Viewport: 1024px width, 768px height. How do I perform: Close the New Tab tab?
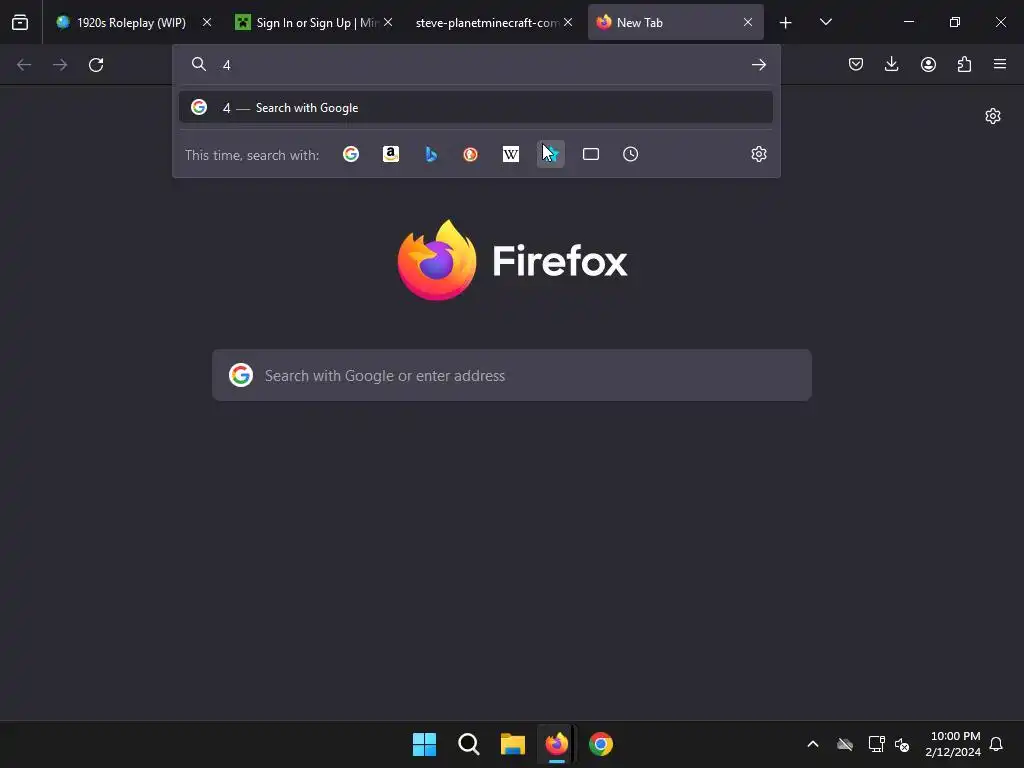pos(748,22)
